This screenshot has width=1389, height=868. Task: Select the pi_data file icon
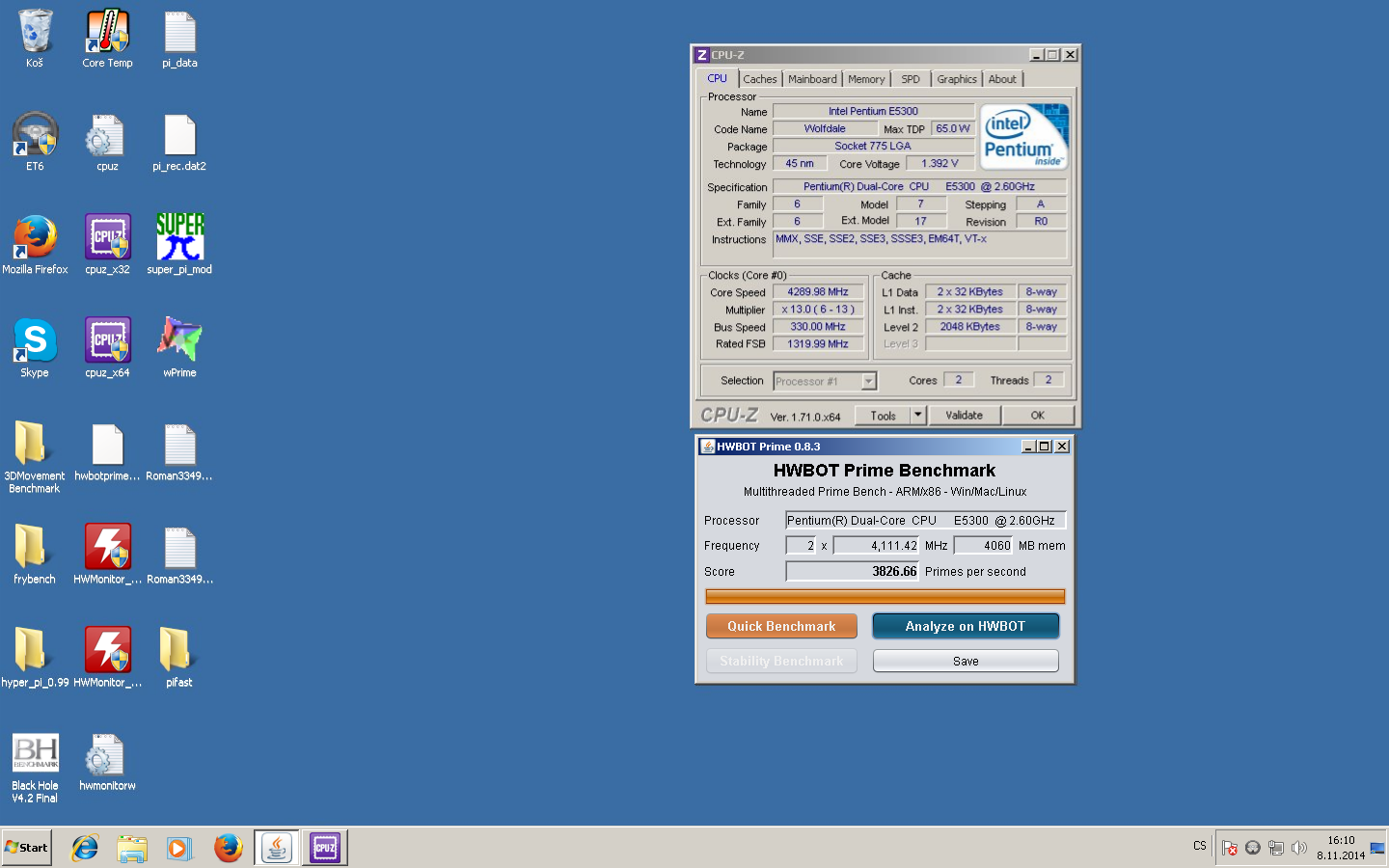(179, 39)
